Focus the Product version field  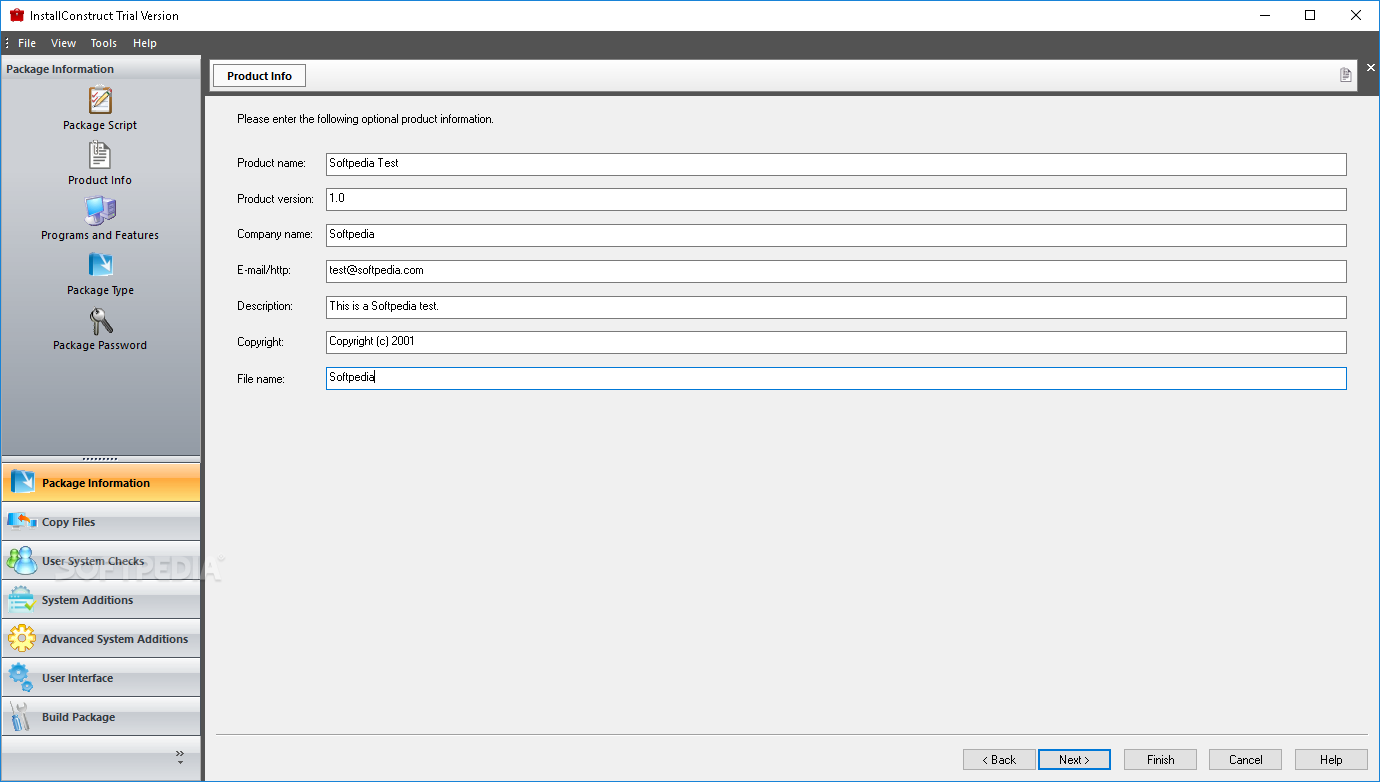click(836, 199)
